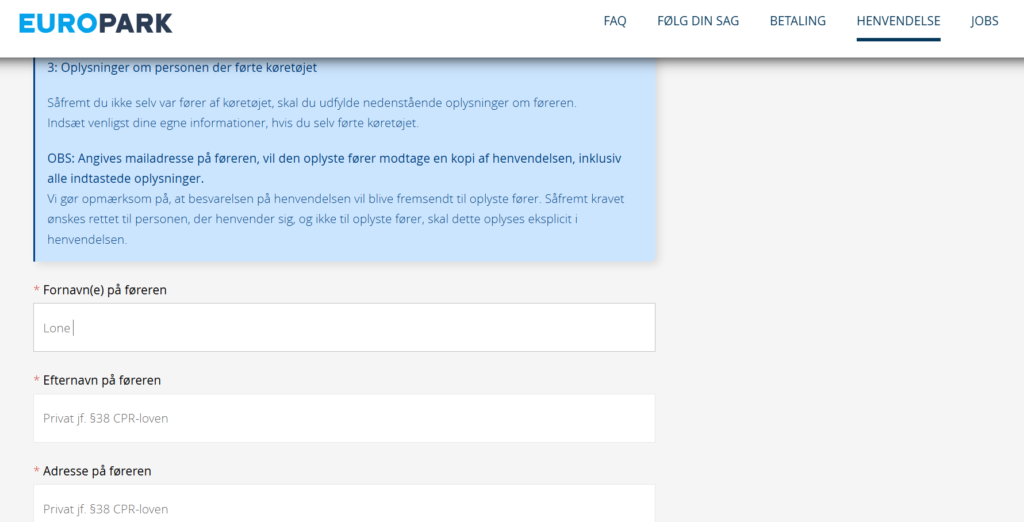
Task: Navigate to the Jobs page
Action: 984,21
